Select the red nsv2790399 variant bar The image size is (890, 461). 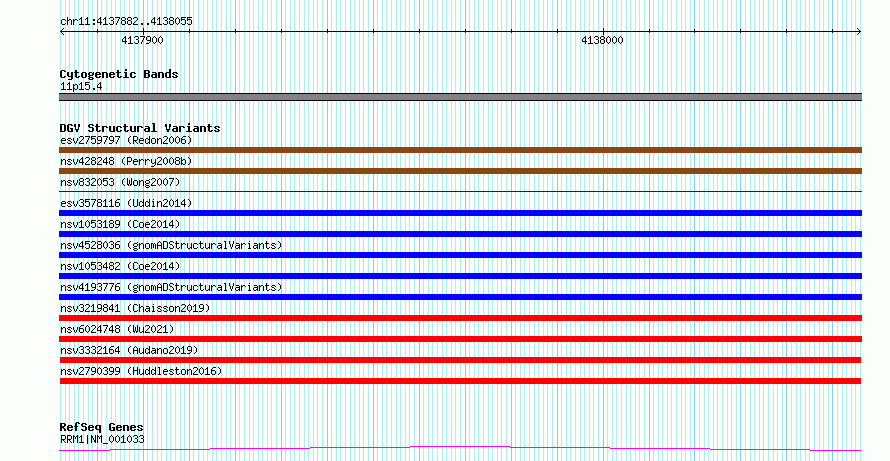tap(460, 381)
